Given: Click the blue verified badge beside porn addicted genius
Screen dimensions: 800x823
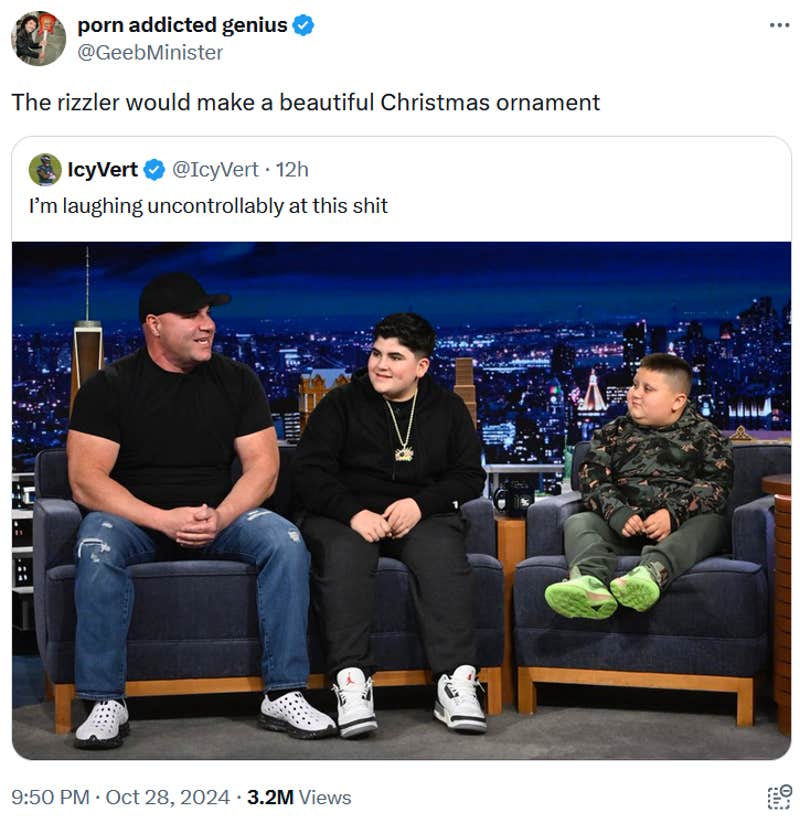Looking at the screenshot, I should (303, 25).
